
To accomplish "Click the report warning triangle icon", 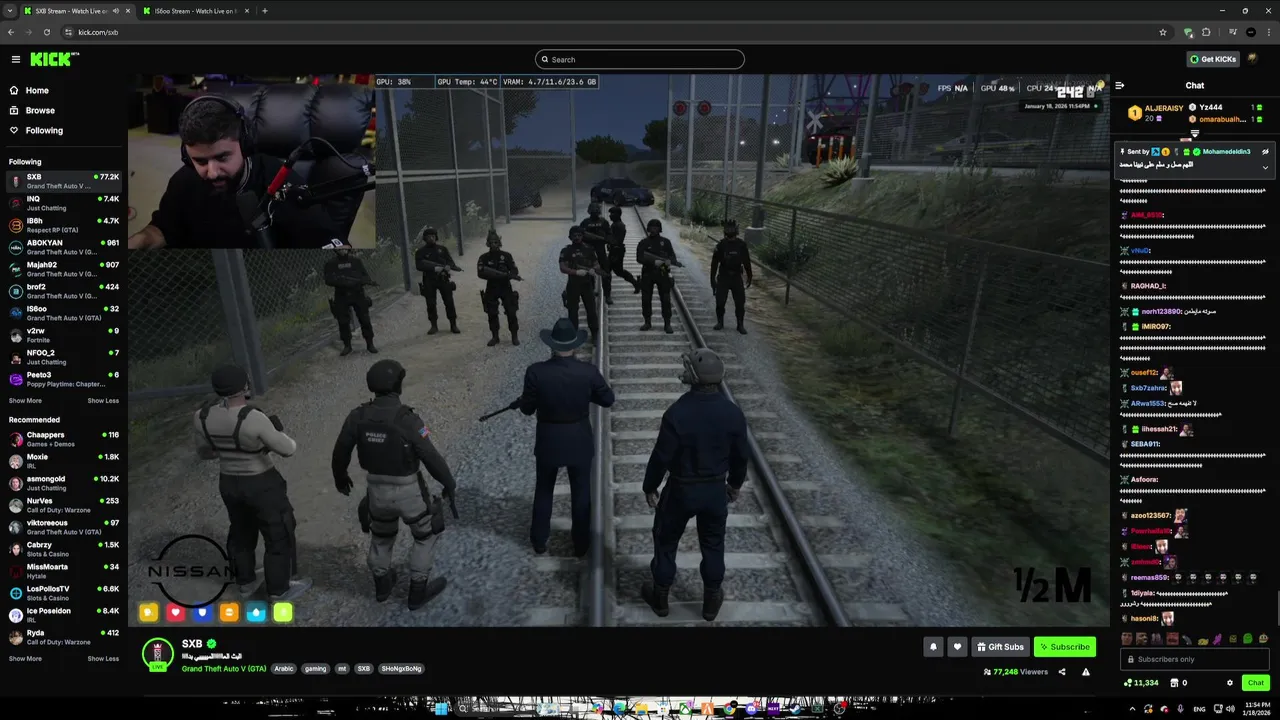I will 1086,672.
